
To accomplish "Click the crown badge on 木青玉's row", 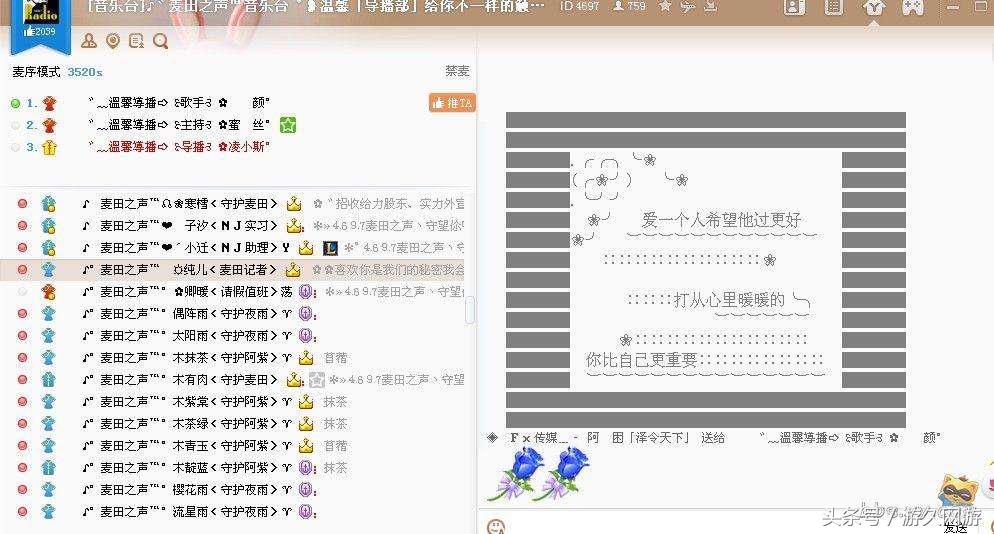I will pos(306,445).
